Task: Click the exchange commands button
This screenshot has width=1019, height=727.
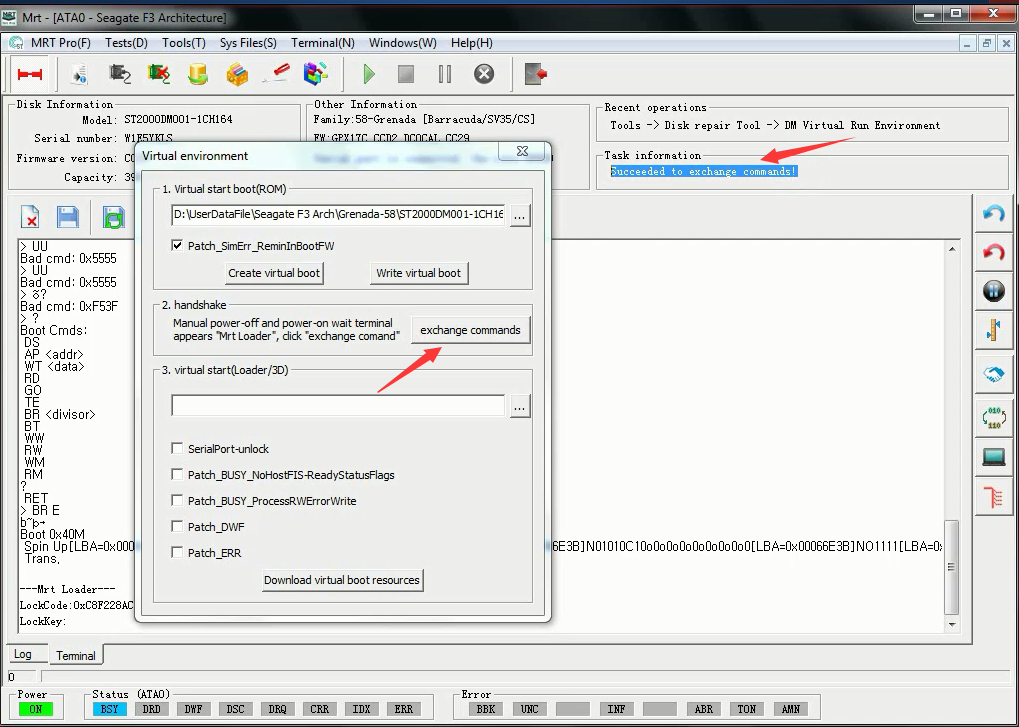Action: [x=471, y=330]
